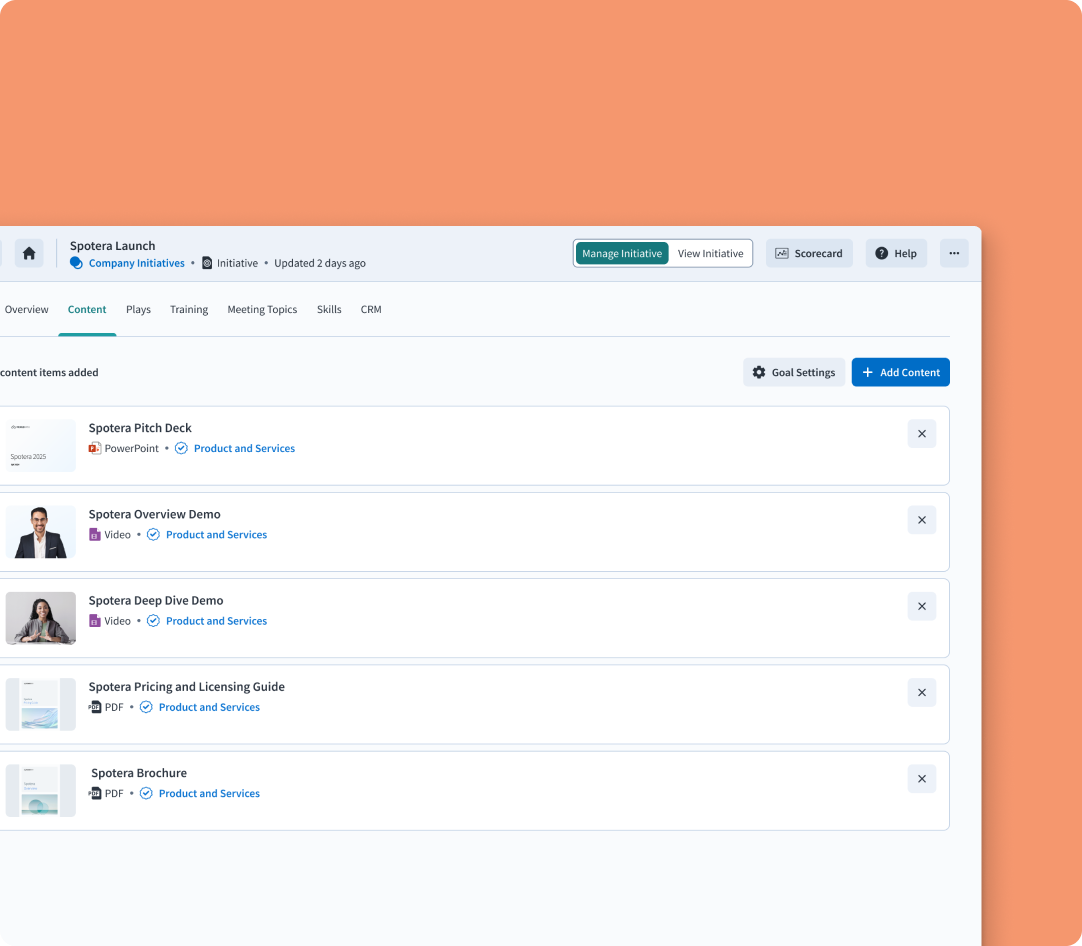Remove Spotera Pricing and Licensing Guide

[921, 692]
